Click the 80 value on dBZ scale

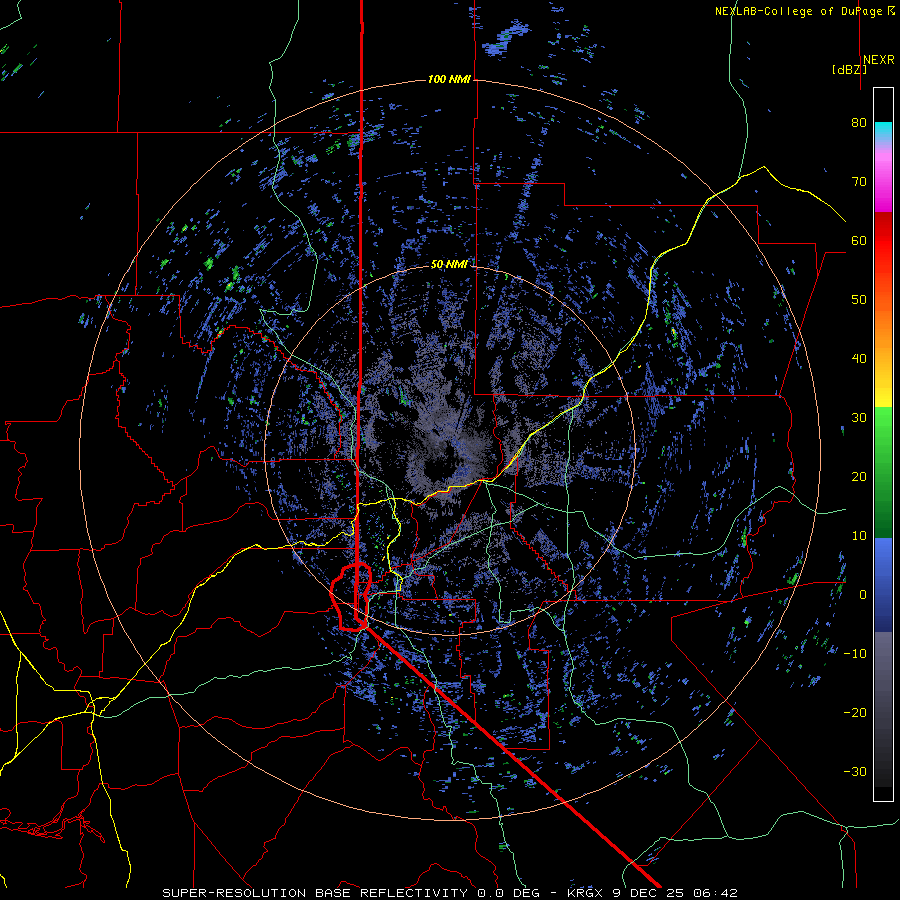pyautogui.click(x=859, y=123)
